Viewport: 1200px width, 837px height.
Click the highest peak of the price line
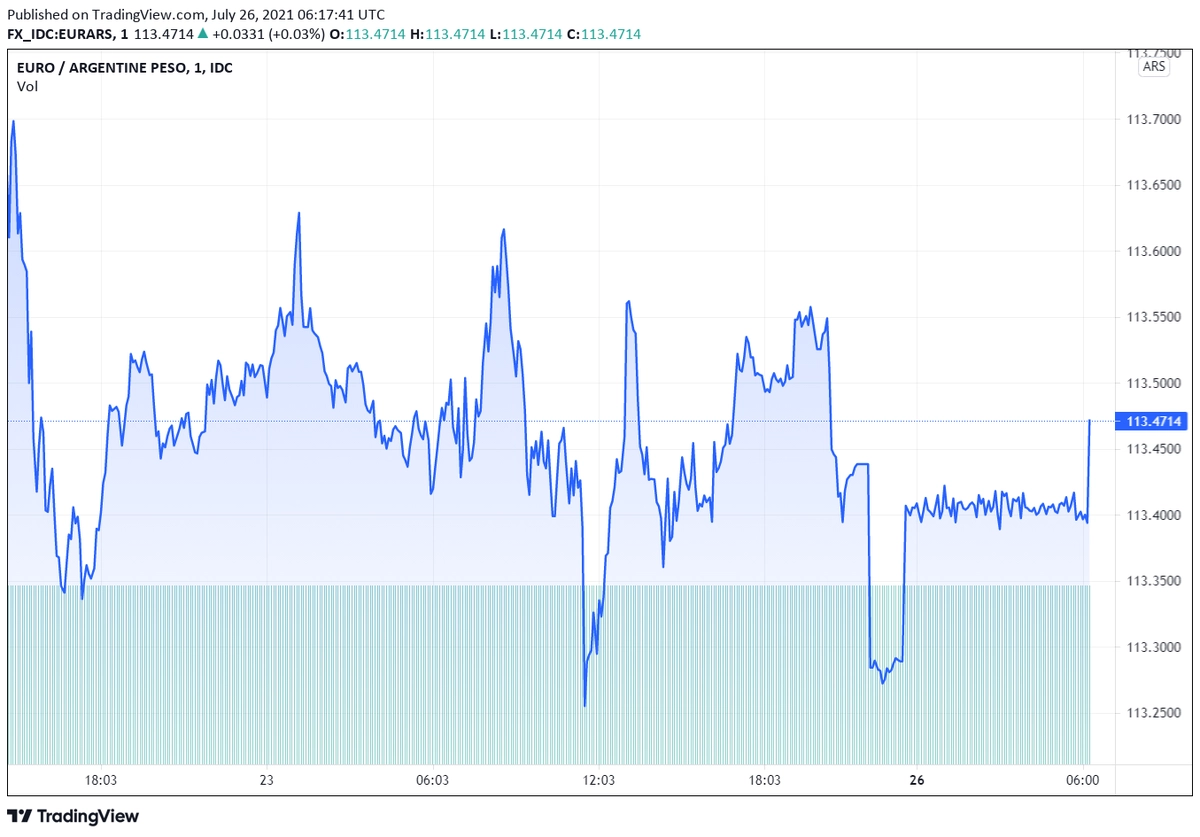point(13,121)
